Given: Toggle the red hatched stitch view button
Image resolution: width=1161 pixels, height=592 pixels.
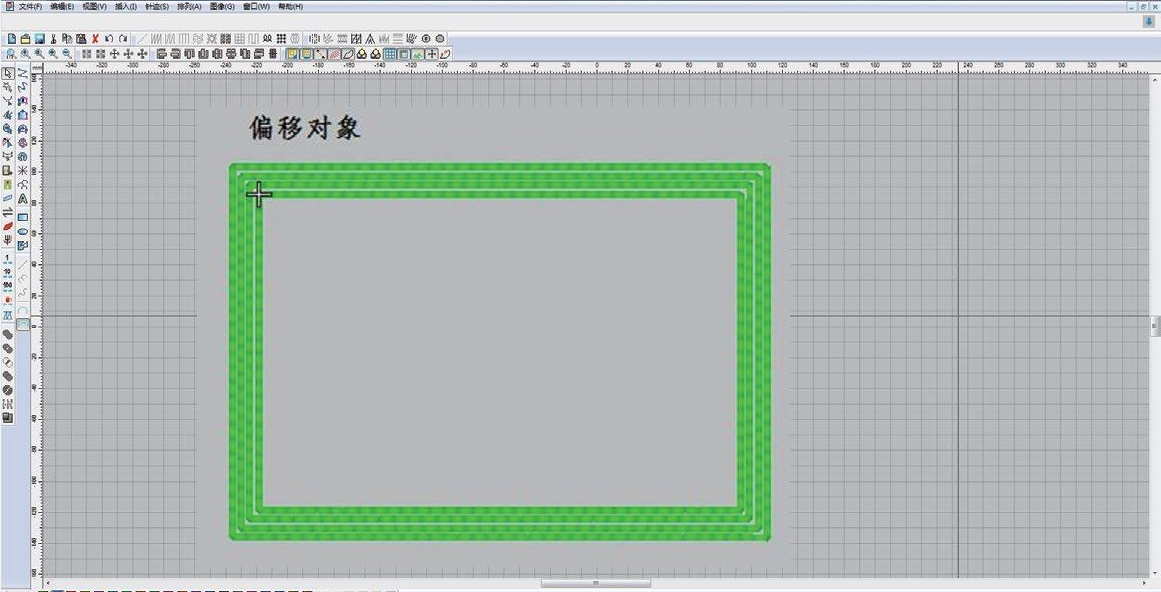Looking at the screenshot, I should click(x=334, y=54).
